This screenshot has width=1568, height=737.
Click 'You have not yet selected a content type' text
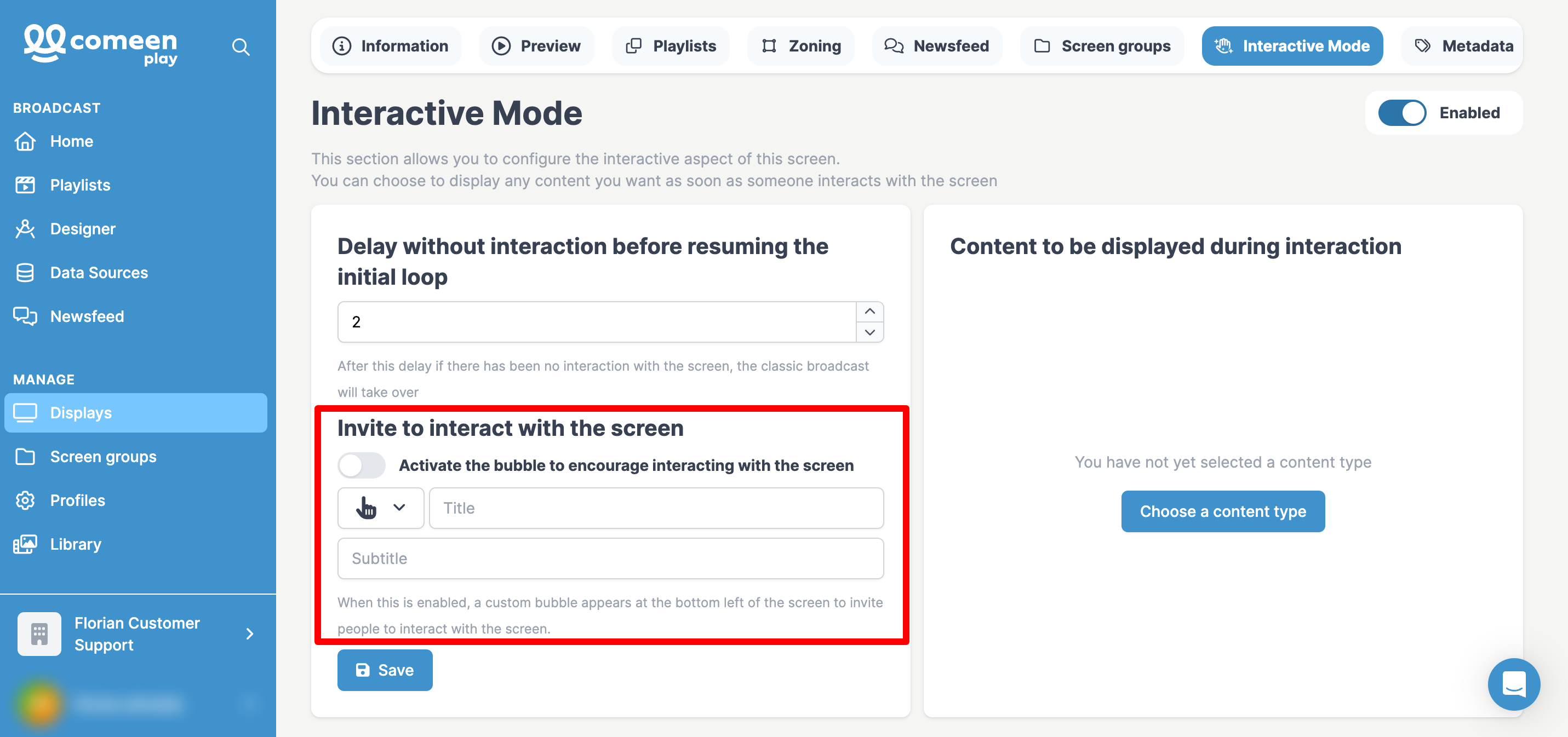click(x=1223, y=462)
